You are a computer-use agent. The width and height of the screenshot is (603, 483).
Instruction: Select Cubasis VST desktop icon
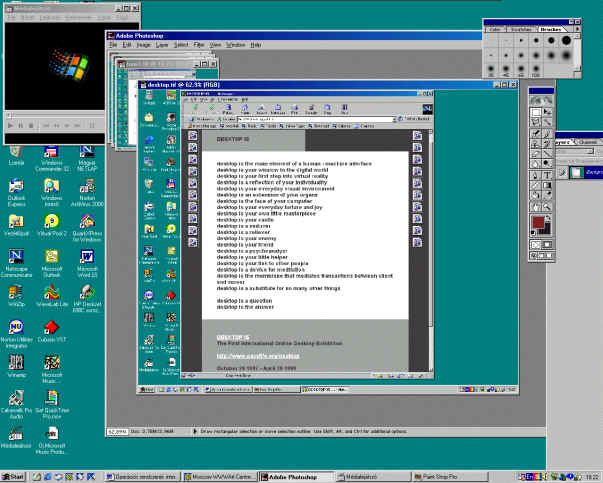[52, 331]
